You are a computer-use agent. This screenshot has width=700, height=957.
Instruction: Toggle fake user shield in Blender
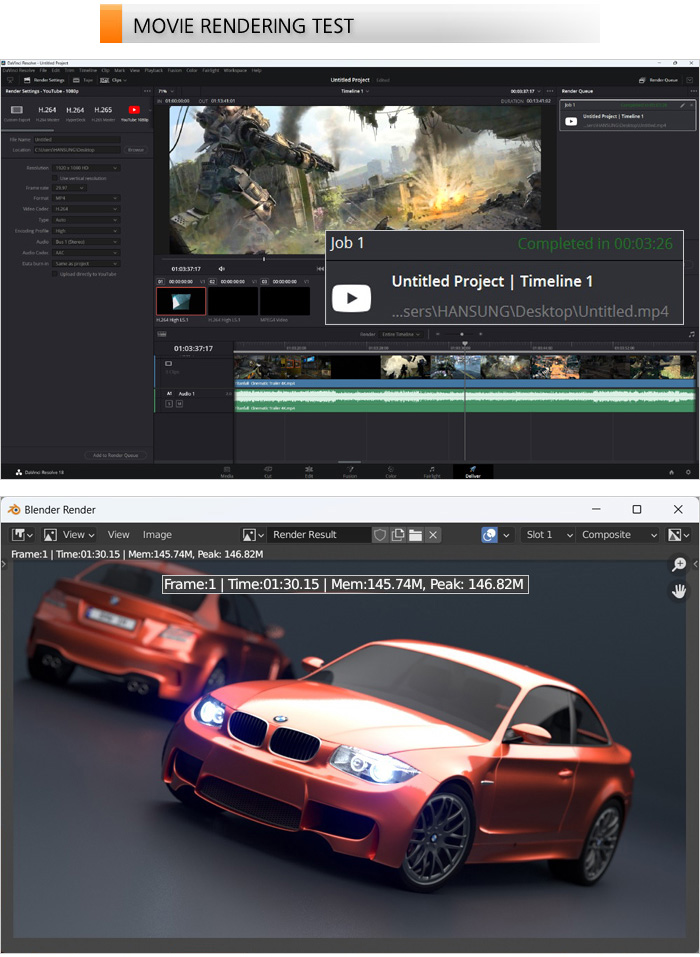tap(380, 535)
